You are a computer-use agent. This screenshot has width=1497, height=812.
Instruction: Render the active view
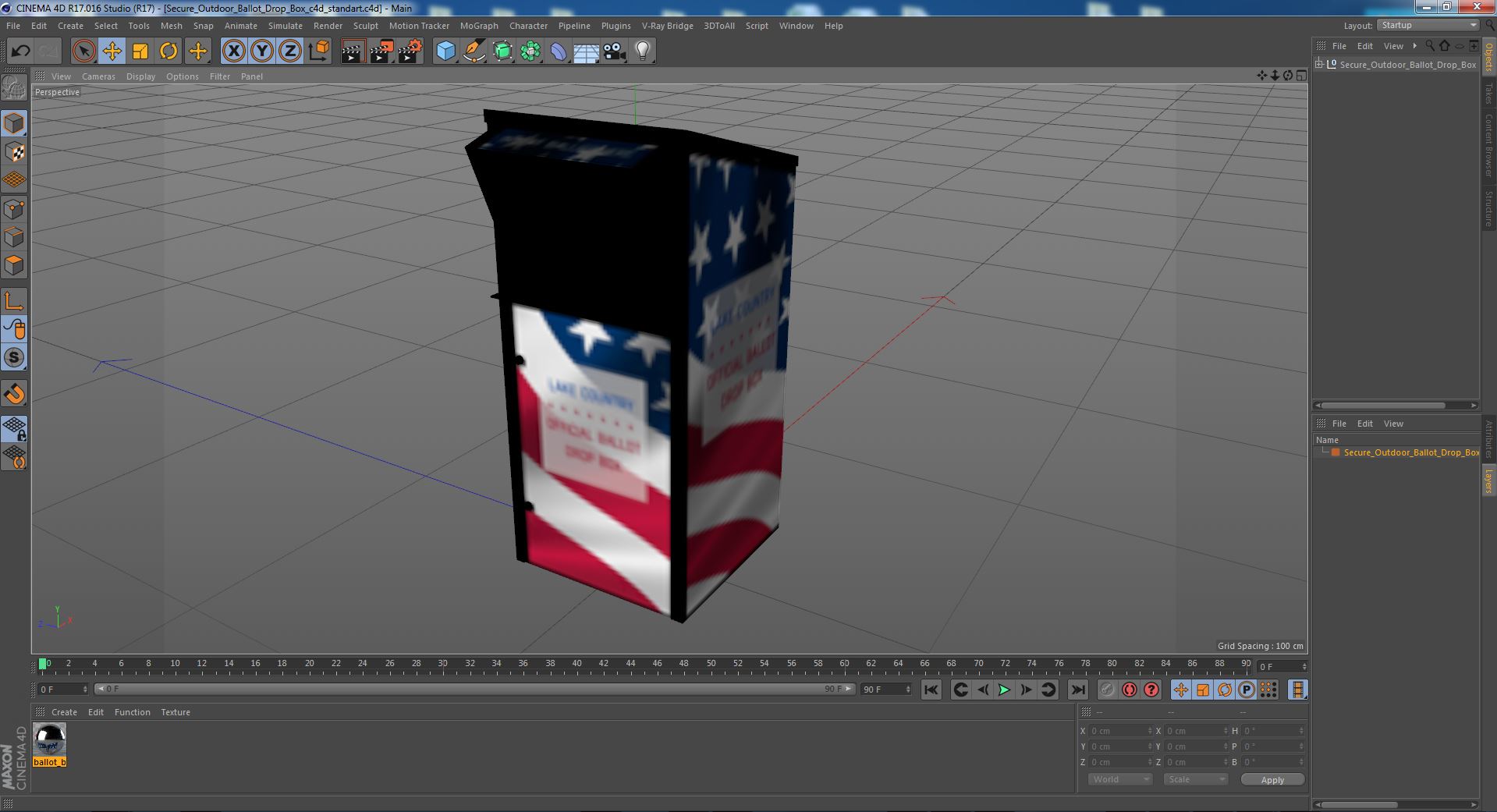pos(353,51)
